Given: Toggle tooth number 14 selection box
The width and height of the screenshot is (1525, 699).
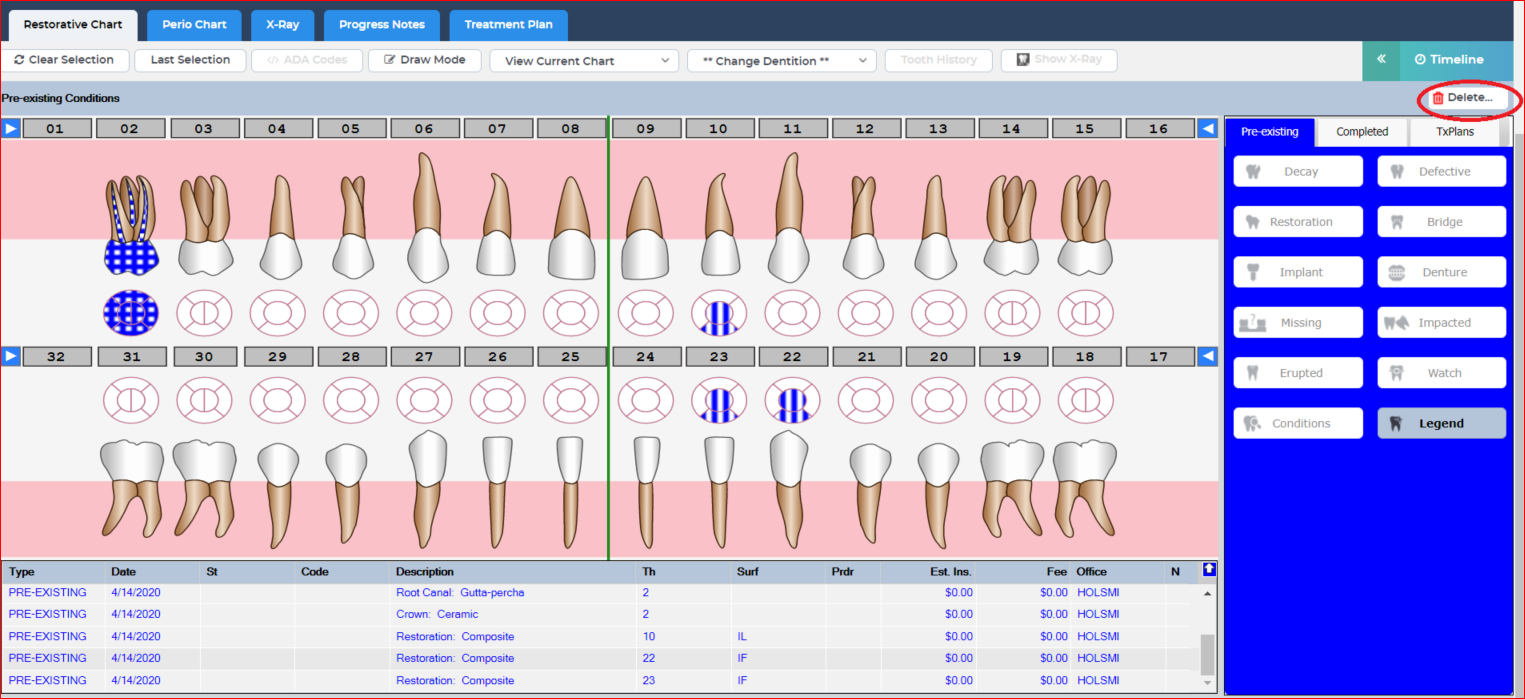Looking at the screenshot, I should pyautogui.click(x=1011, y=129).
